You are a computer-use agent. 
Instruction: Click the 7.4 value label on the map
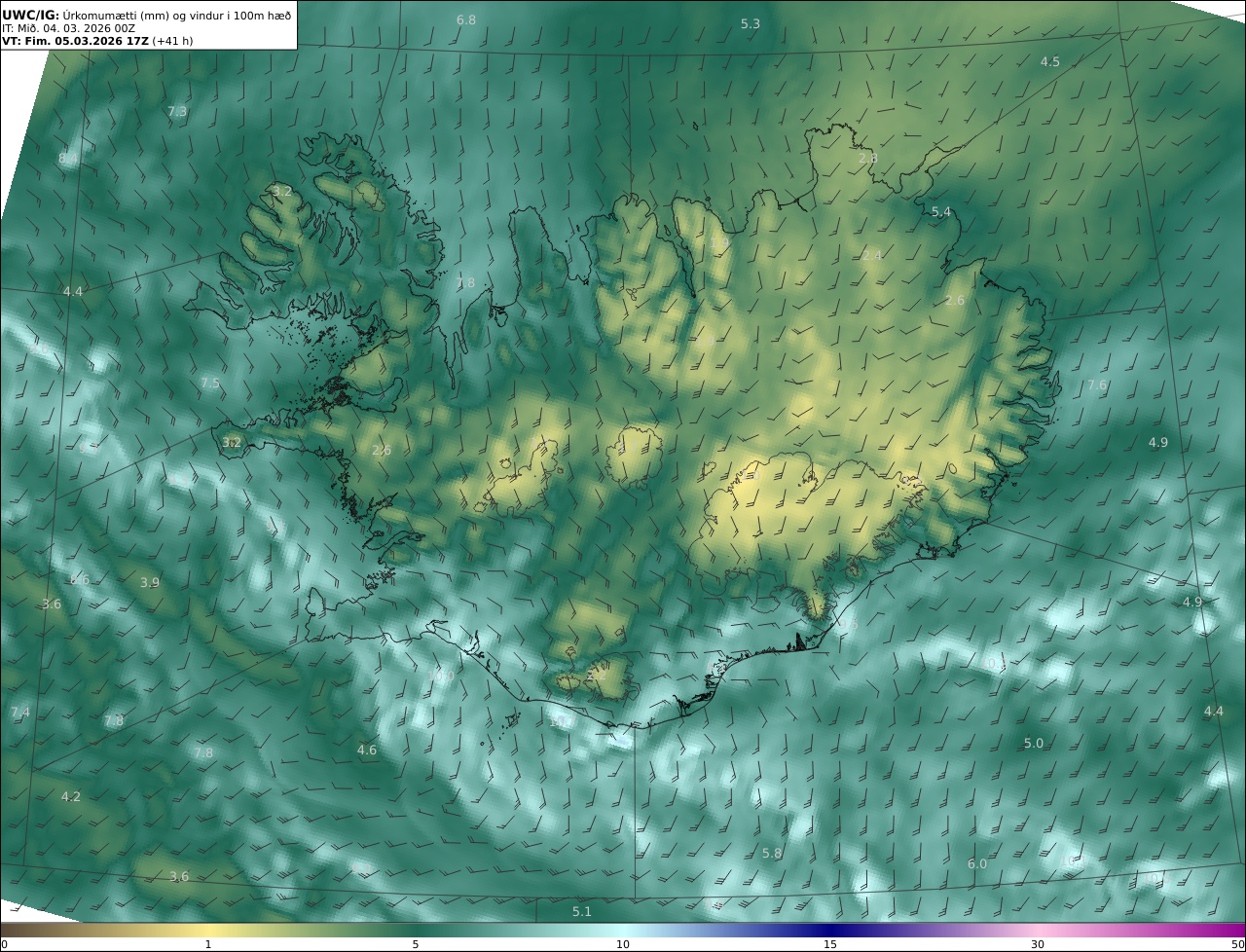click(x=19, y=713)
